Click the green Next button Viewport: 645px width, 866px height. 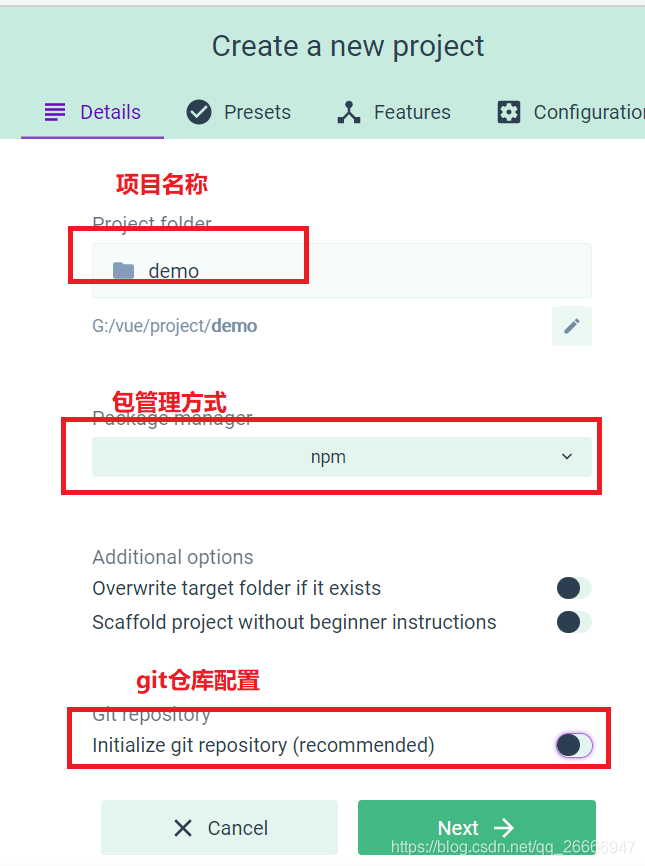tap(477, 827)
